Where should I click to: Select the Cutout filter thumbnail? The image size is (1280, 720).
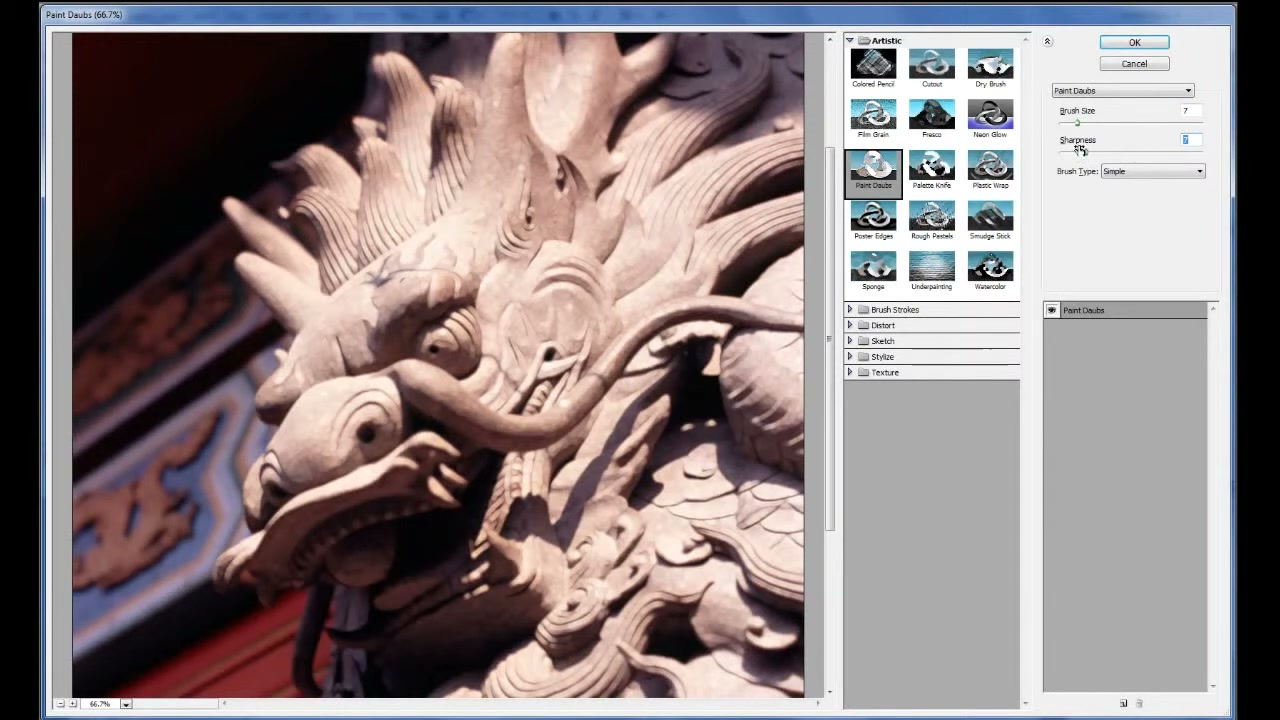[x=931, y=68]
